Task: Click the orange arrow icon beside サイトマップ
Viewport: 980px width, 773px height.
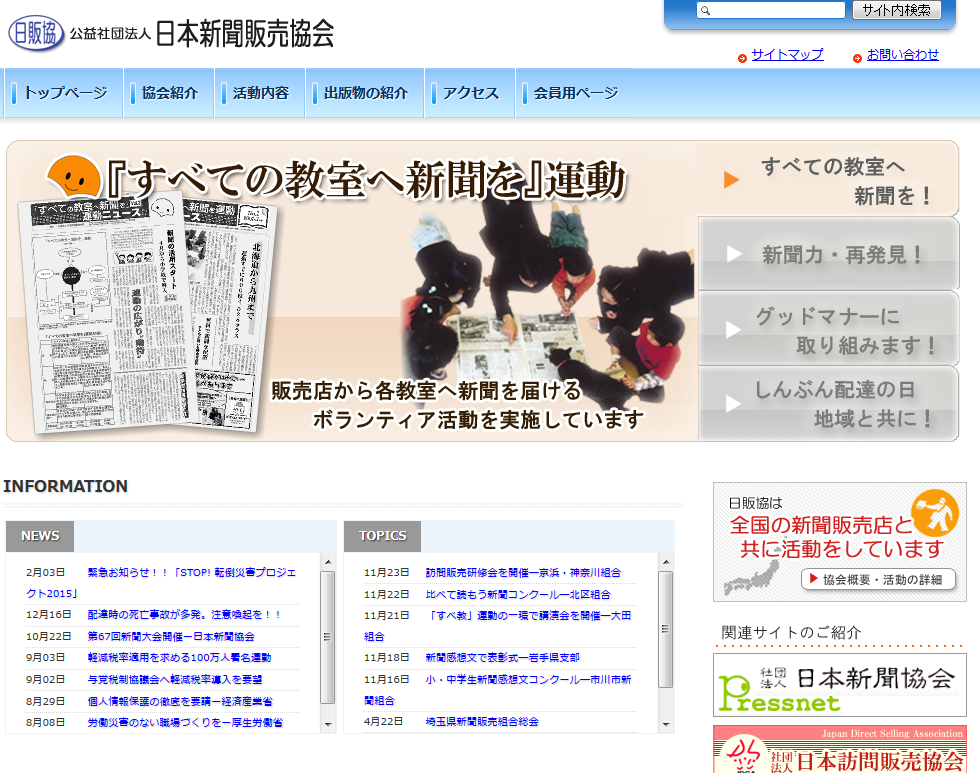Action: pos(742,58)
